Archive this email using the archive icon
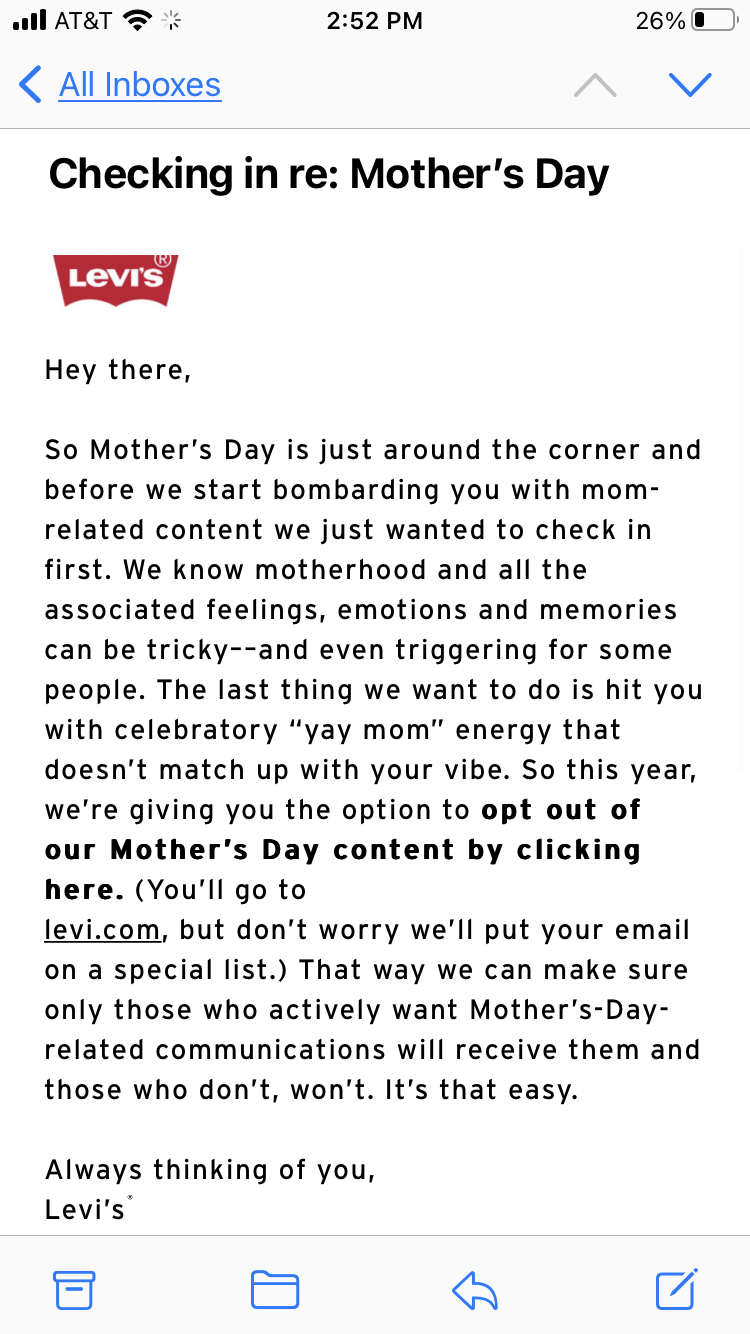Image resolution: width=750 pixels, height=1334 pixels. [74, 1289]
